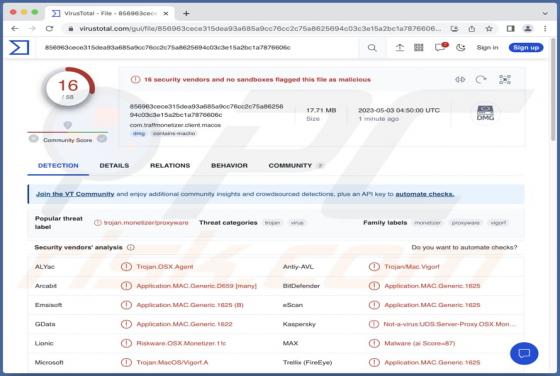Click the virus threat category tag
Viewport: 560px width, 376px height.
point(297,223)
